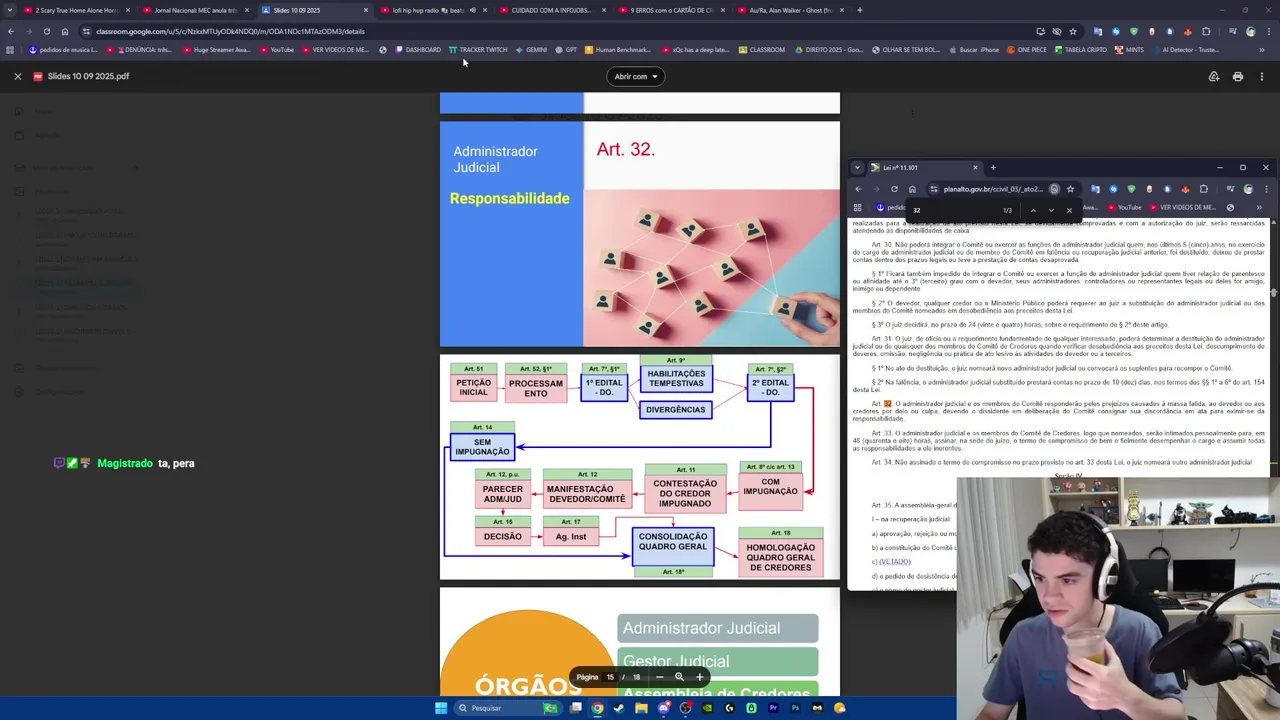Click the print icon in PDF viewer
The image size is (1280, 720).
click(1237, 76)
